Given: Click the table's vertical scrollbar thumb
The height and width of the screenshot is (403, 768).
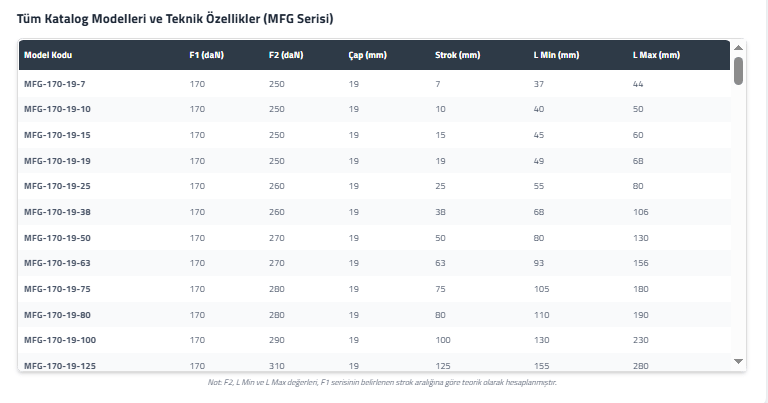Looking at the screenshot, I should click(738, 71).
